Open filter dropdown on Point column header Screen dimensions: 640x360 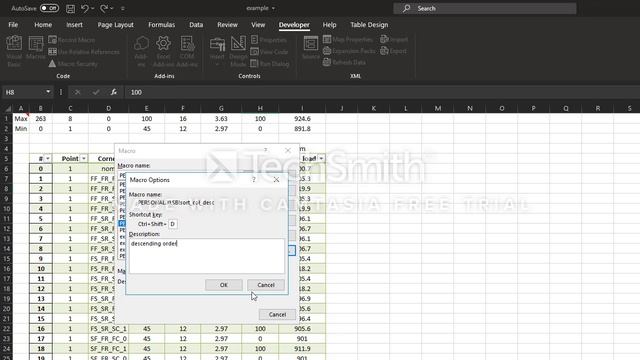pyautogui.click(x=84, y=158)
